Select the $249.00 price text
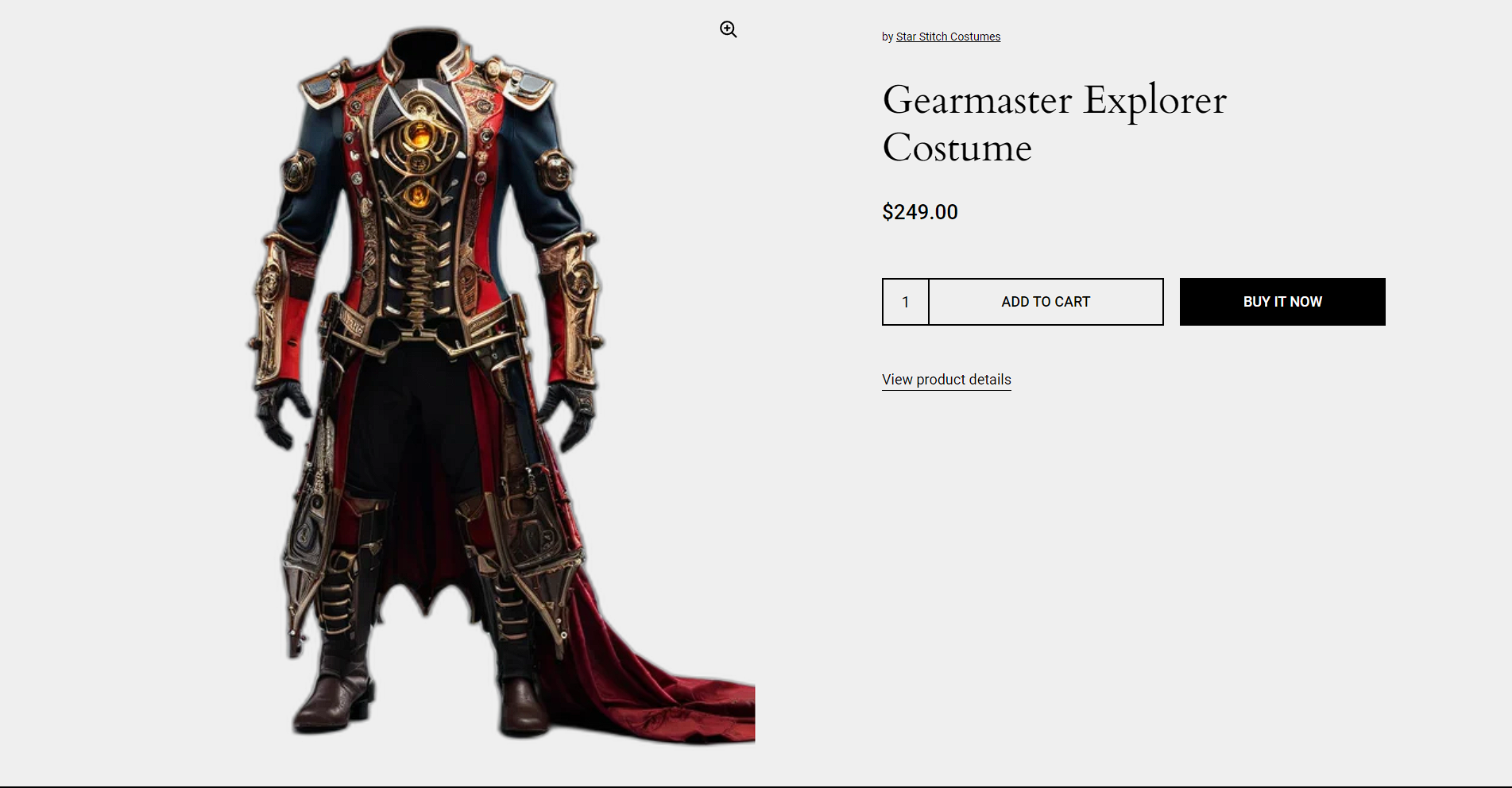Image resolution: width=1512 pixels, height=788 pixels. click(920, 212)
